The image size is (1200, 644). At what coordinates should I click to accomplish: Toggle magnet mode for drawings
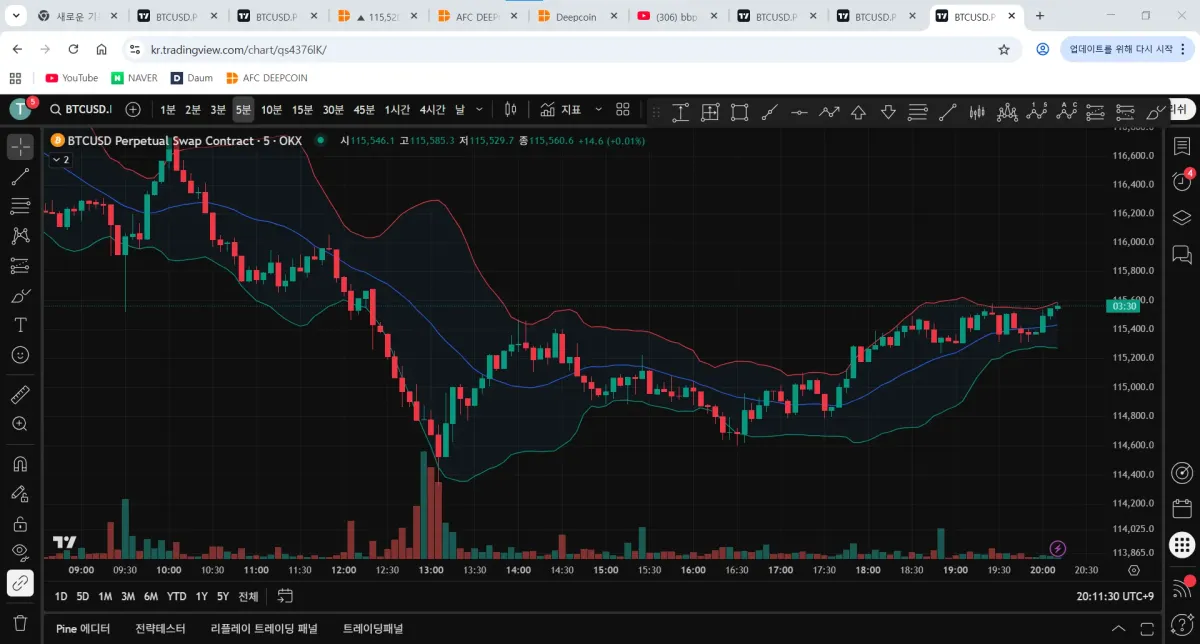coord(20,464)
